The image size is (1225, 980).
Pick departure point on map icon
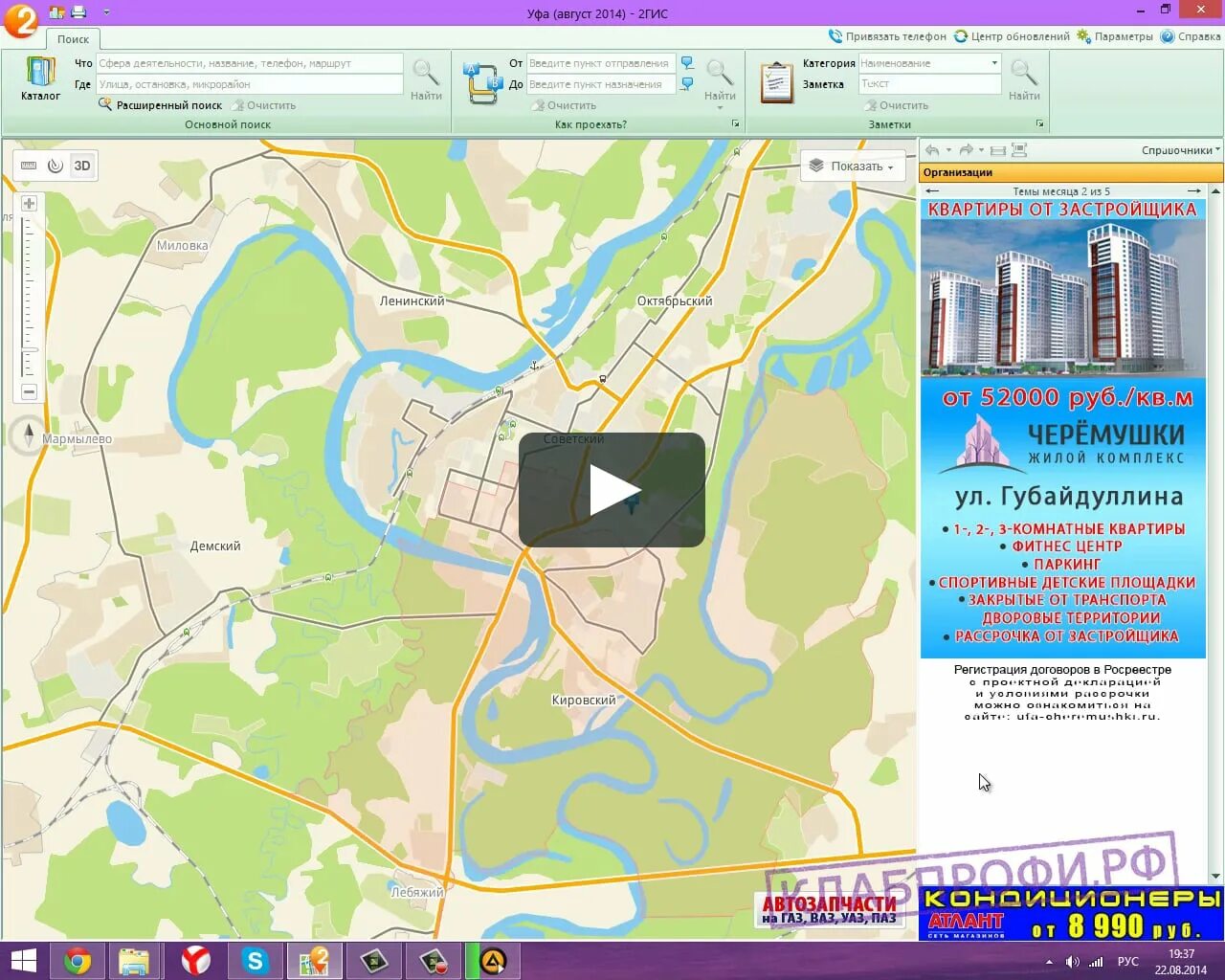click(x=687, y=63)
